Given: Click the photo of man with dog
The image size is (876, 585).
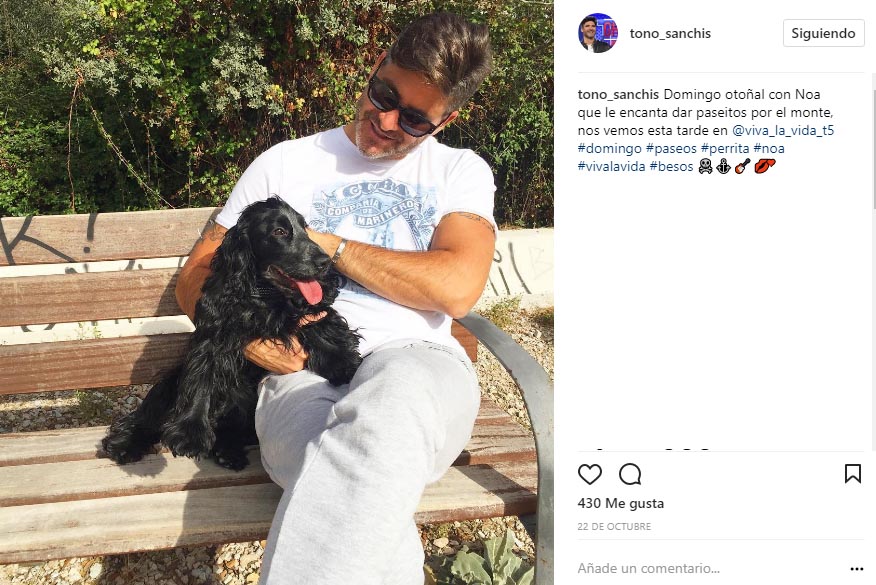Looking at the screenshot, I should pos(277,292).
